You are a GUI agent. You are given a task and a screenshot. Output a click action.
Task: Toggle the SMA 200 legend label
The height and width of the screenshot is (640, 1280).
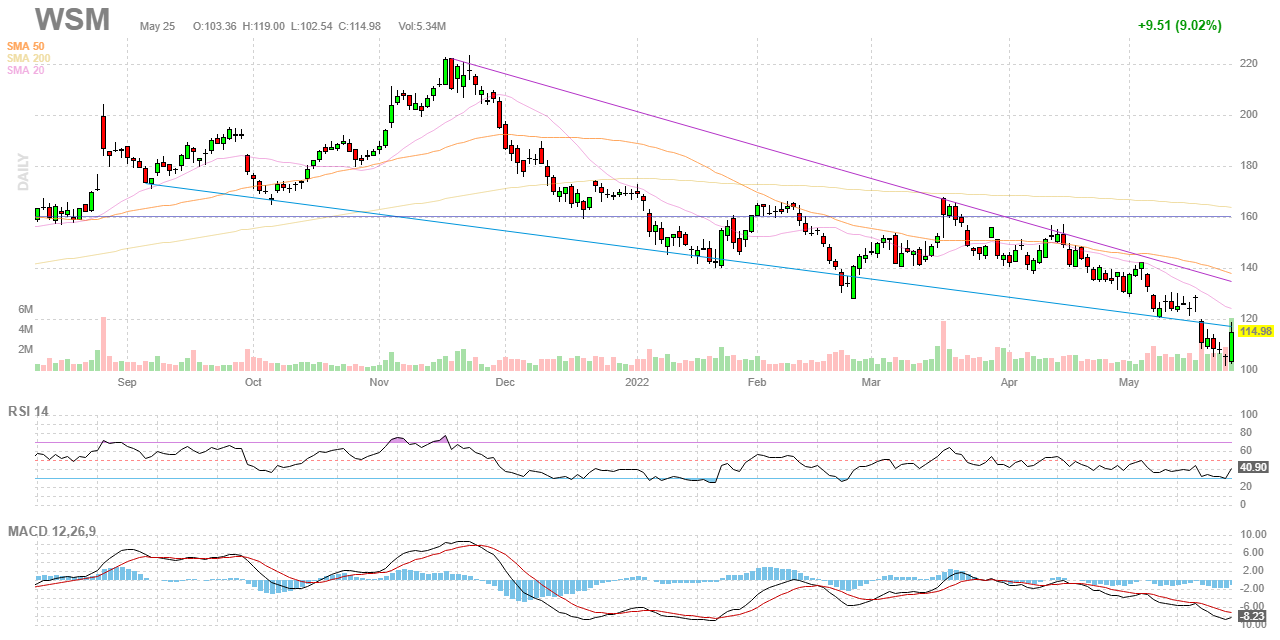pos(29,58)
